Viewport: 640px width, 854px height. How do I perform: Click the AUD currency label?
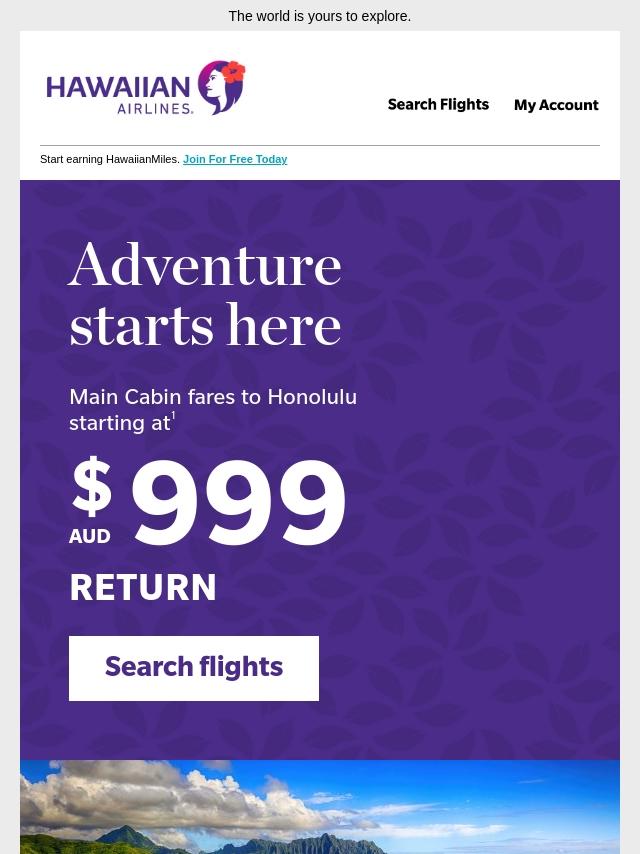tap(90, 536)
